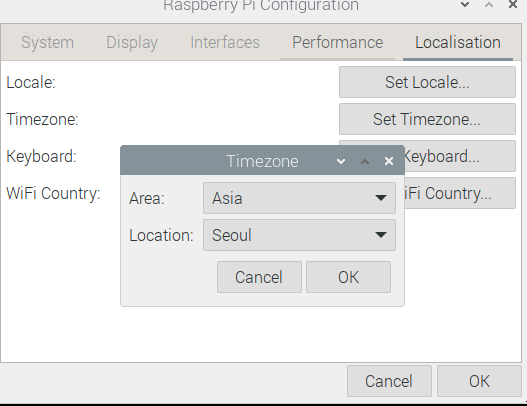Viewport: 527px width, 406px height.
Task: Open the Location dropdown showing Seoul
Action: click(299, 235)
